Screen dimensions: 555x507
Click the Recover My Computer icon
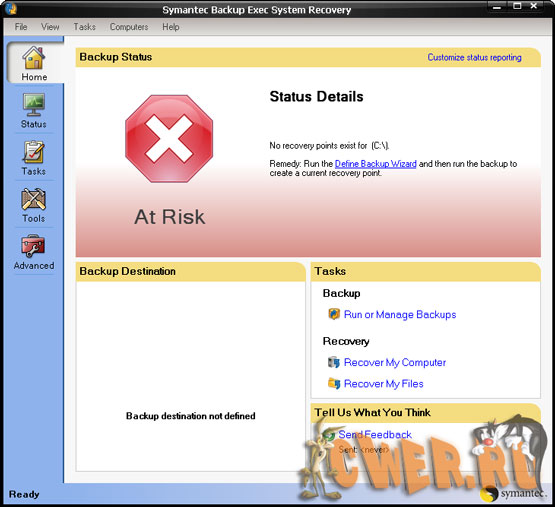tap(334, 362)
